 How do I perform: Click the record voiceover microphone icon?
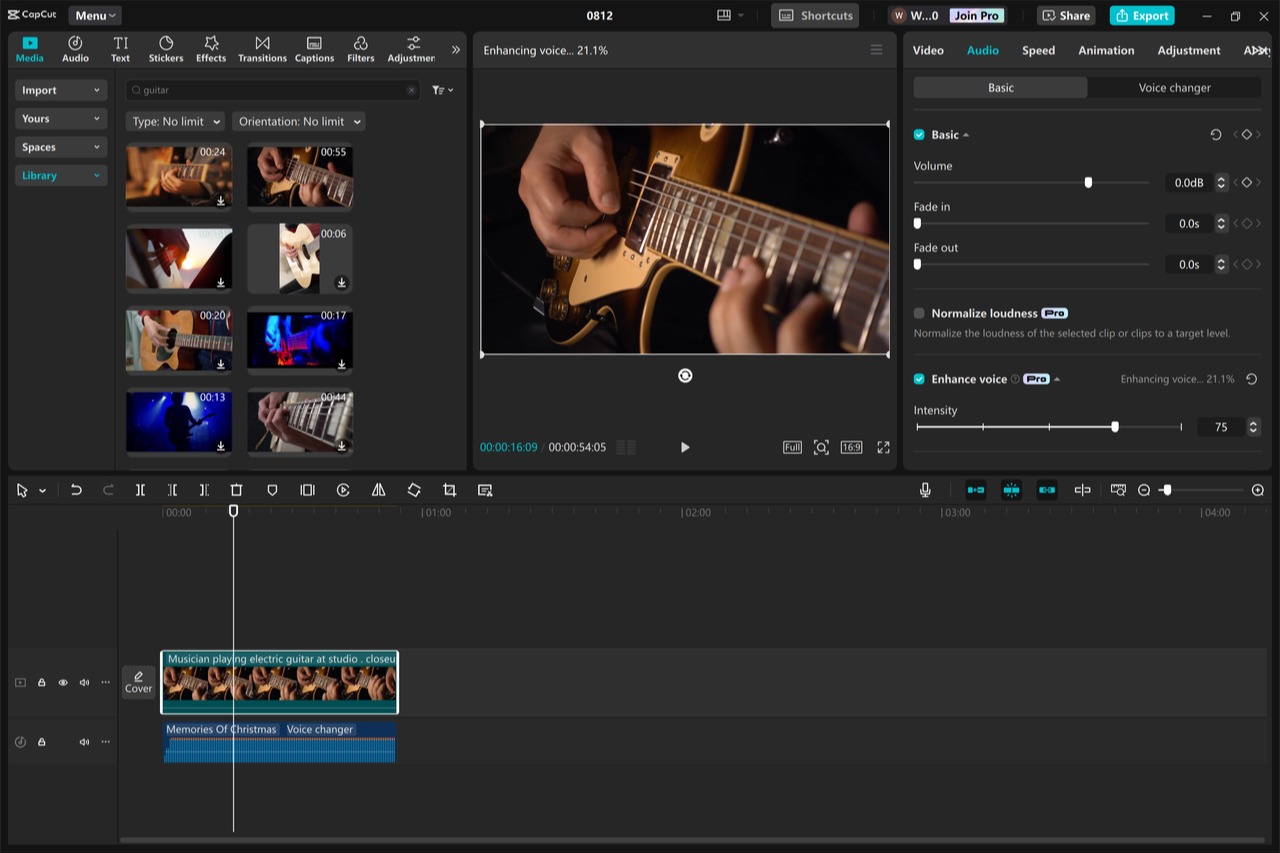coord(925,490)
